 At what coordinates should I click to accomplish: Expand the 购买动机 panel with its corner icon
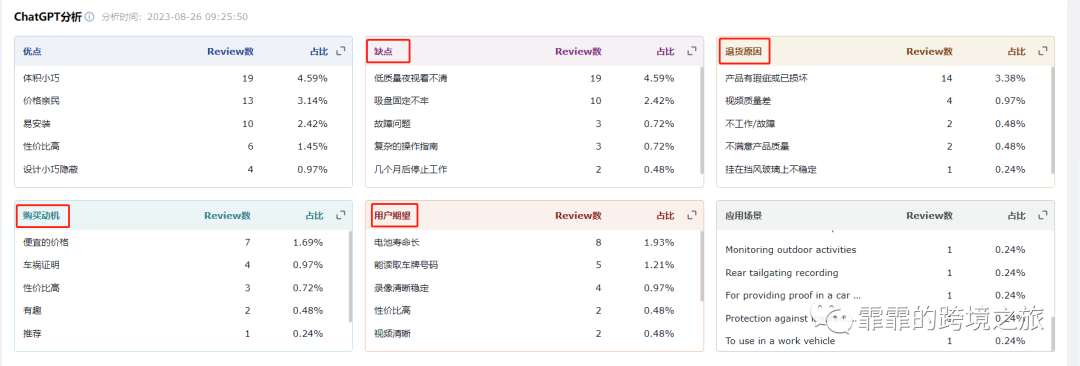point(340,215)
